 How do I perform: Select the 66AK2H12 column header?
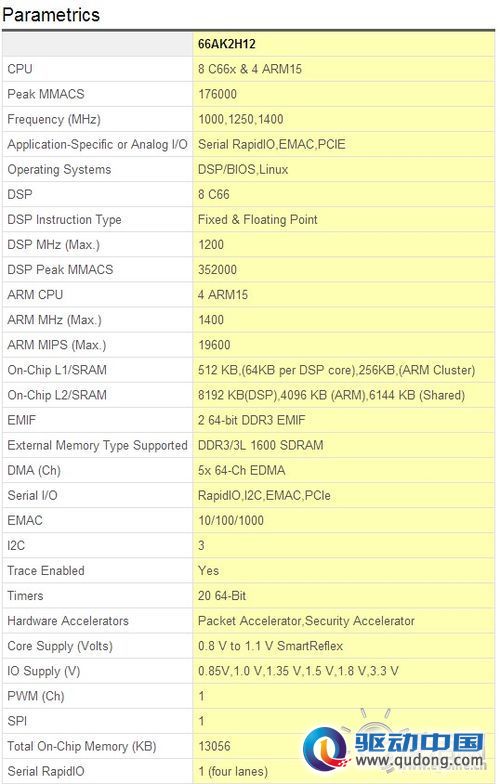(x=226, y=44)
